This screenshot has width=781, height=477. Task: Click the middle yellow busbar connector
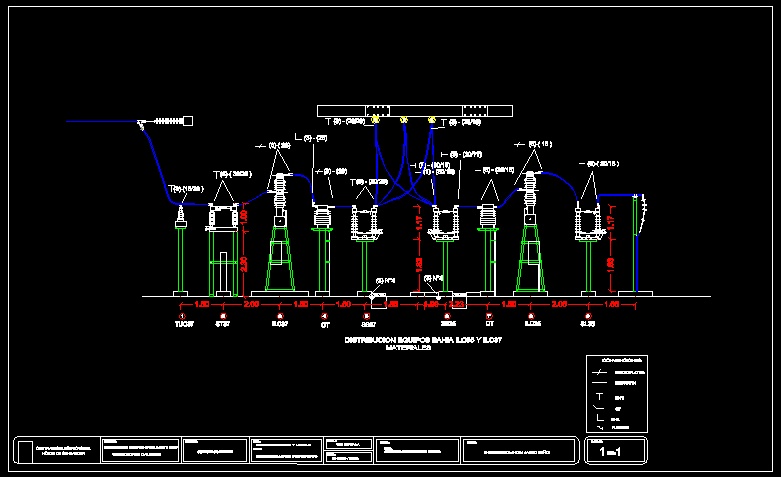tap(404, 120)
